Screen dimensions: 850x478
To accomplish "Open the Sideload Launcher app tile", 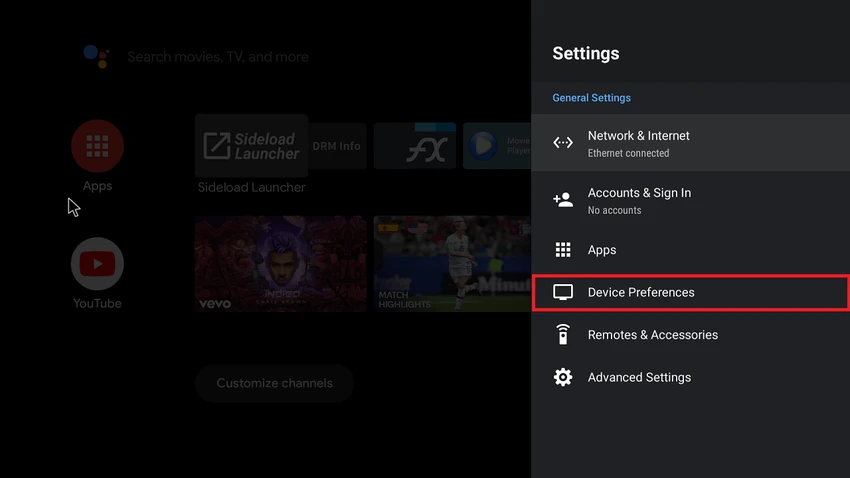I will (x=252, y=146).
